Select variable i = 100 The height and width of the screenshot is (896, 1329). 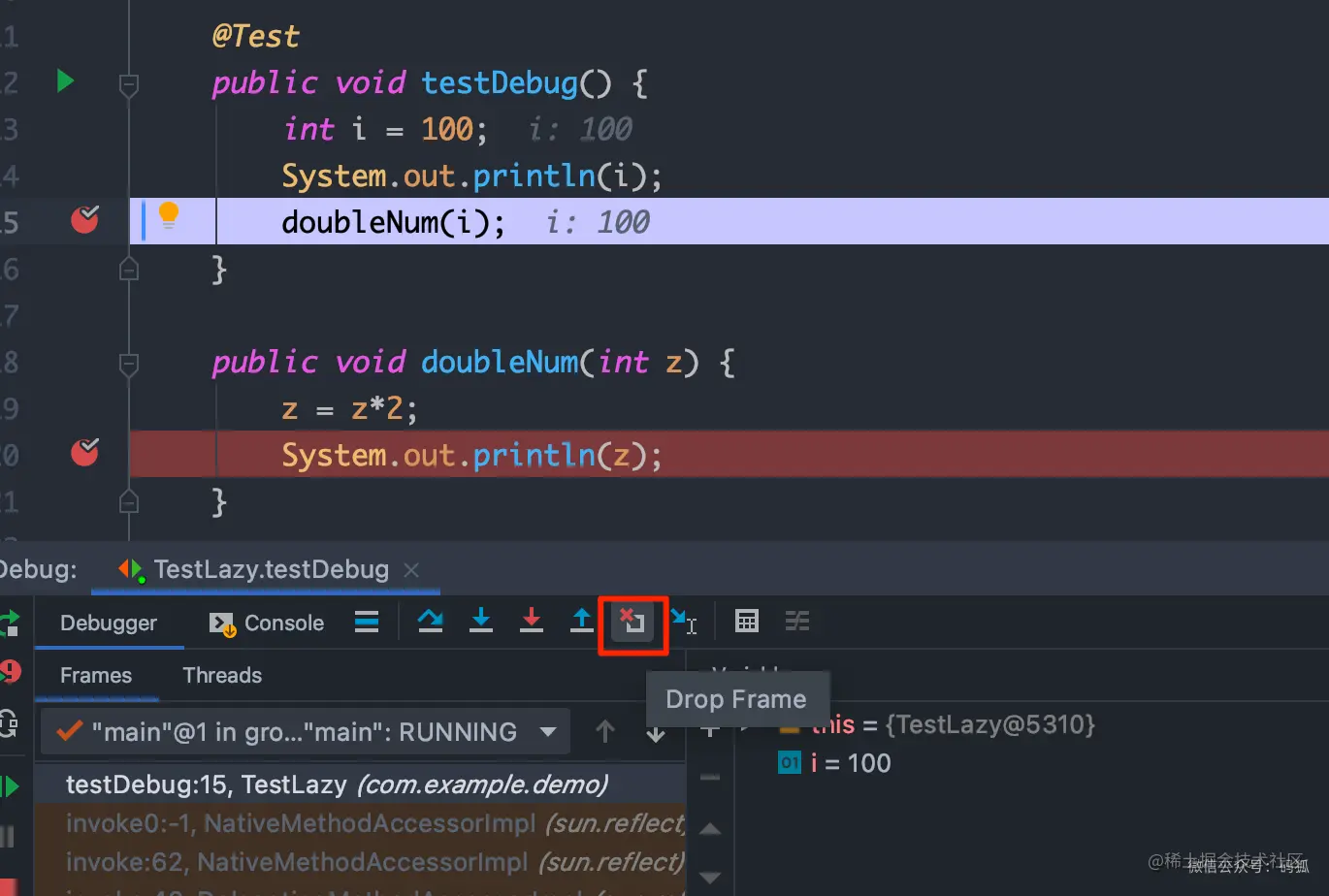pyautogui.click(x=834, y=763)
